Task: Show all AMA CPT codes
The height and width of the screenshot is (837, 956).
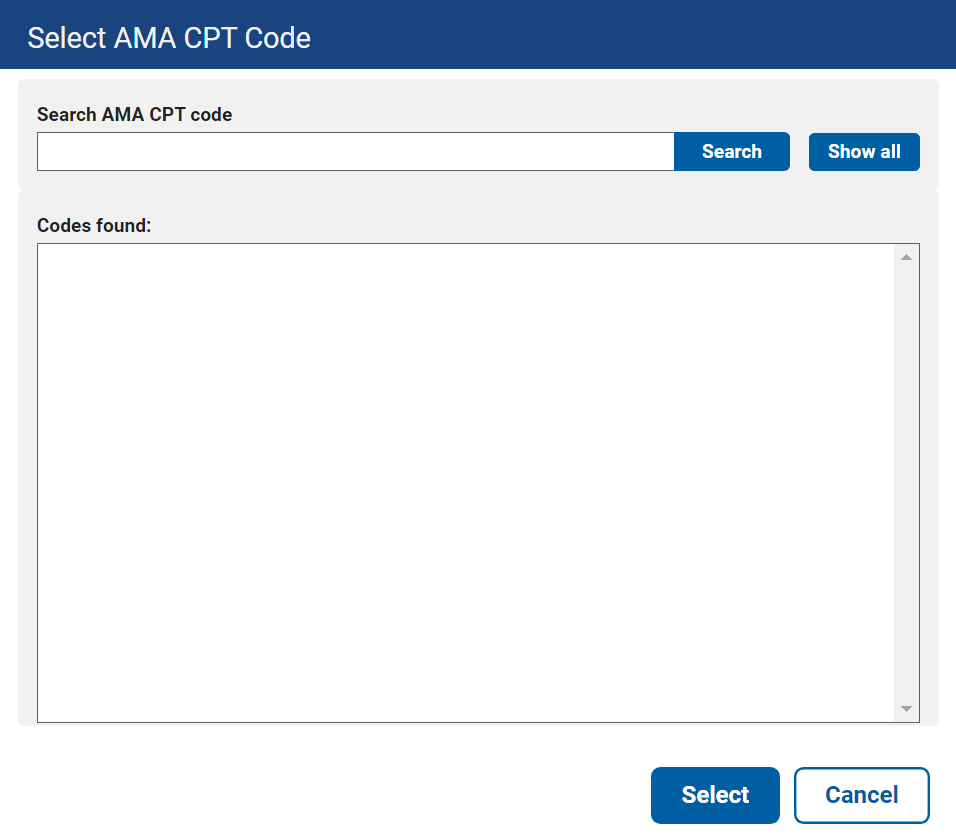Action: coord(864,152)
